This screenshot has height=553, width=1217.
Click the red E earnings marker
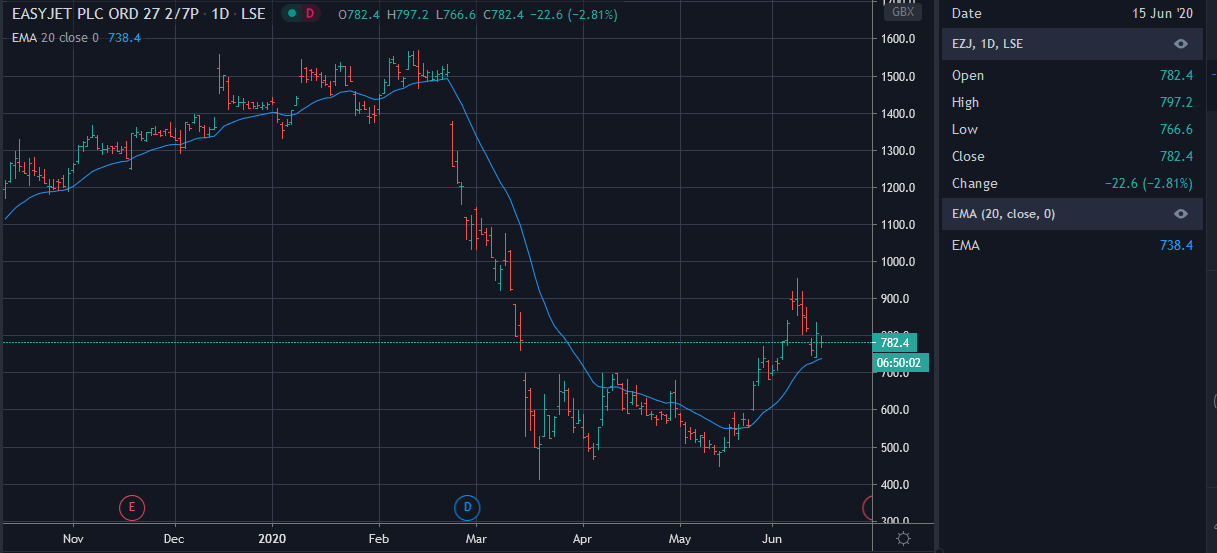[x=131, y=507]
